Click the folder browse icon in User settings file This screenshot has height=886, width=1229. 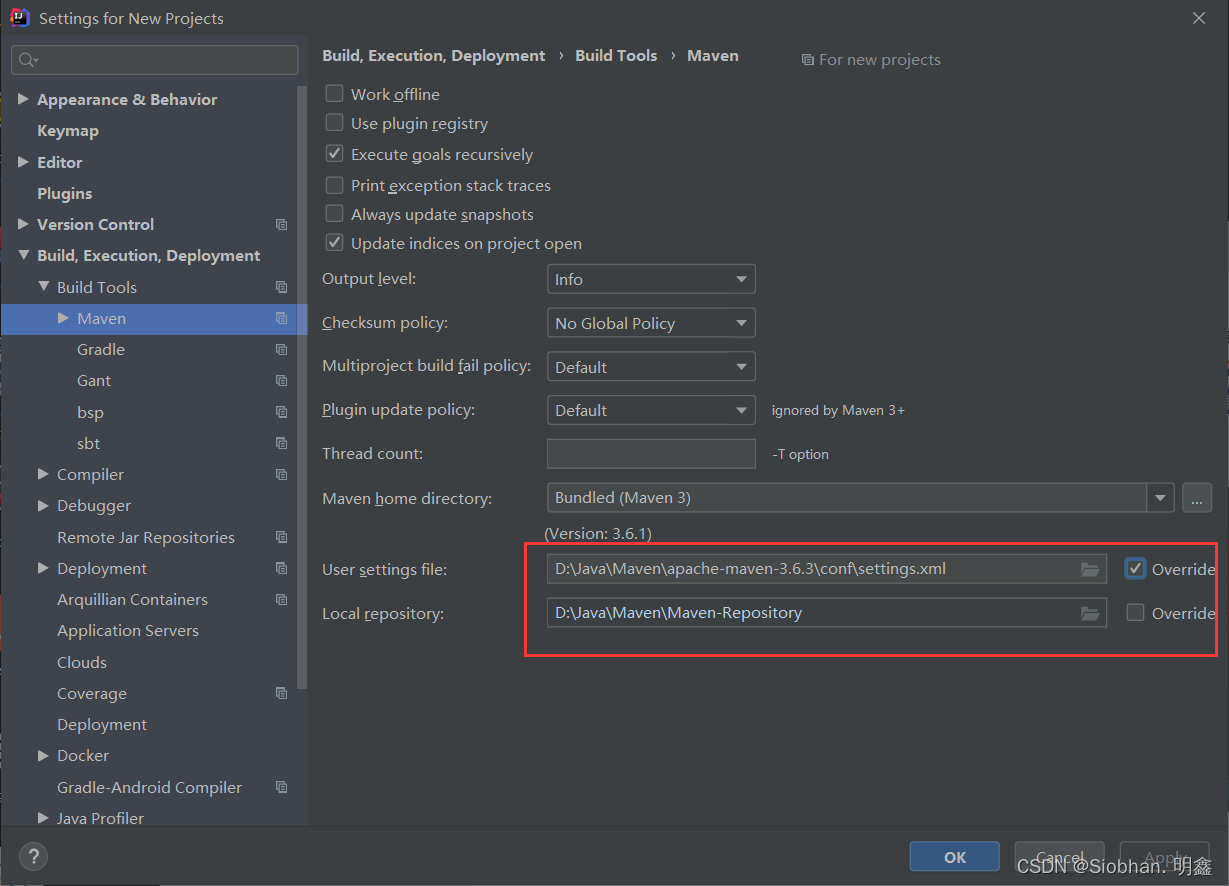pyautogui.click(x=1090, y=569)
